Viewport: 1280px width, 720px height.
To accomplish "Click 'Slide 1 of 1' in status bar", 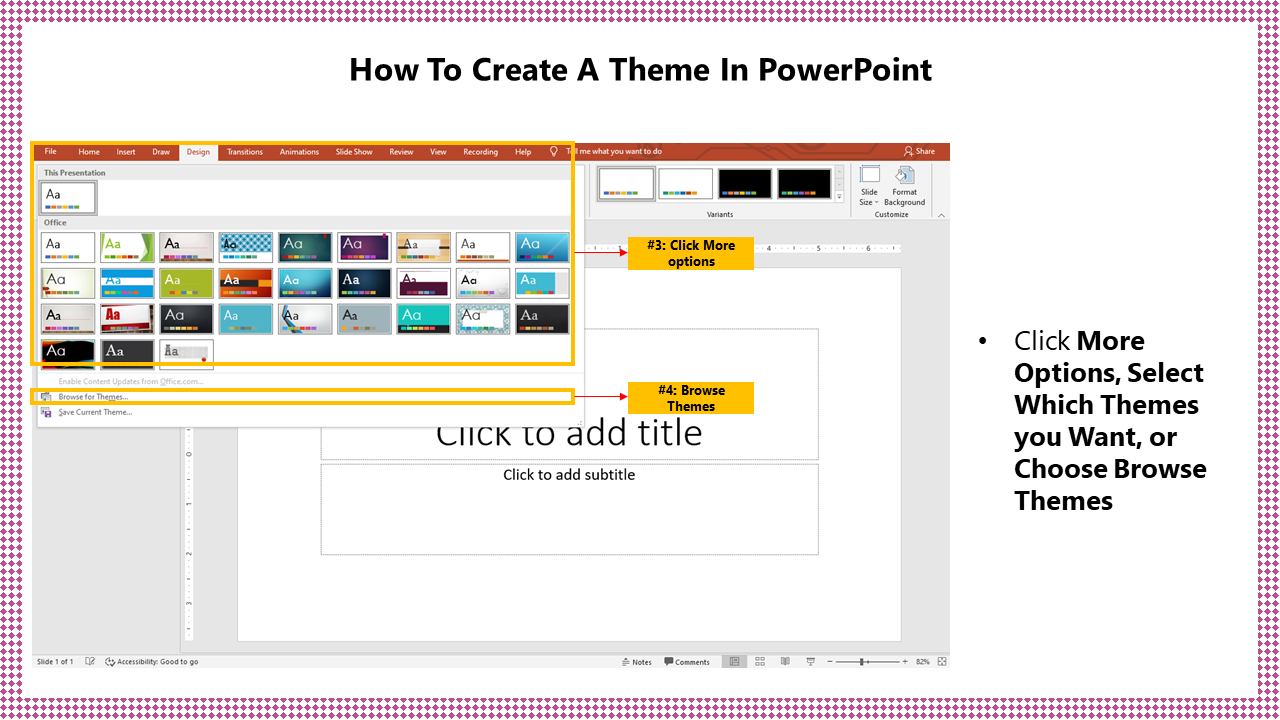I will coord(55,662).
